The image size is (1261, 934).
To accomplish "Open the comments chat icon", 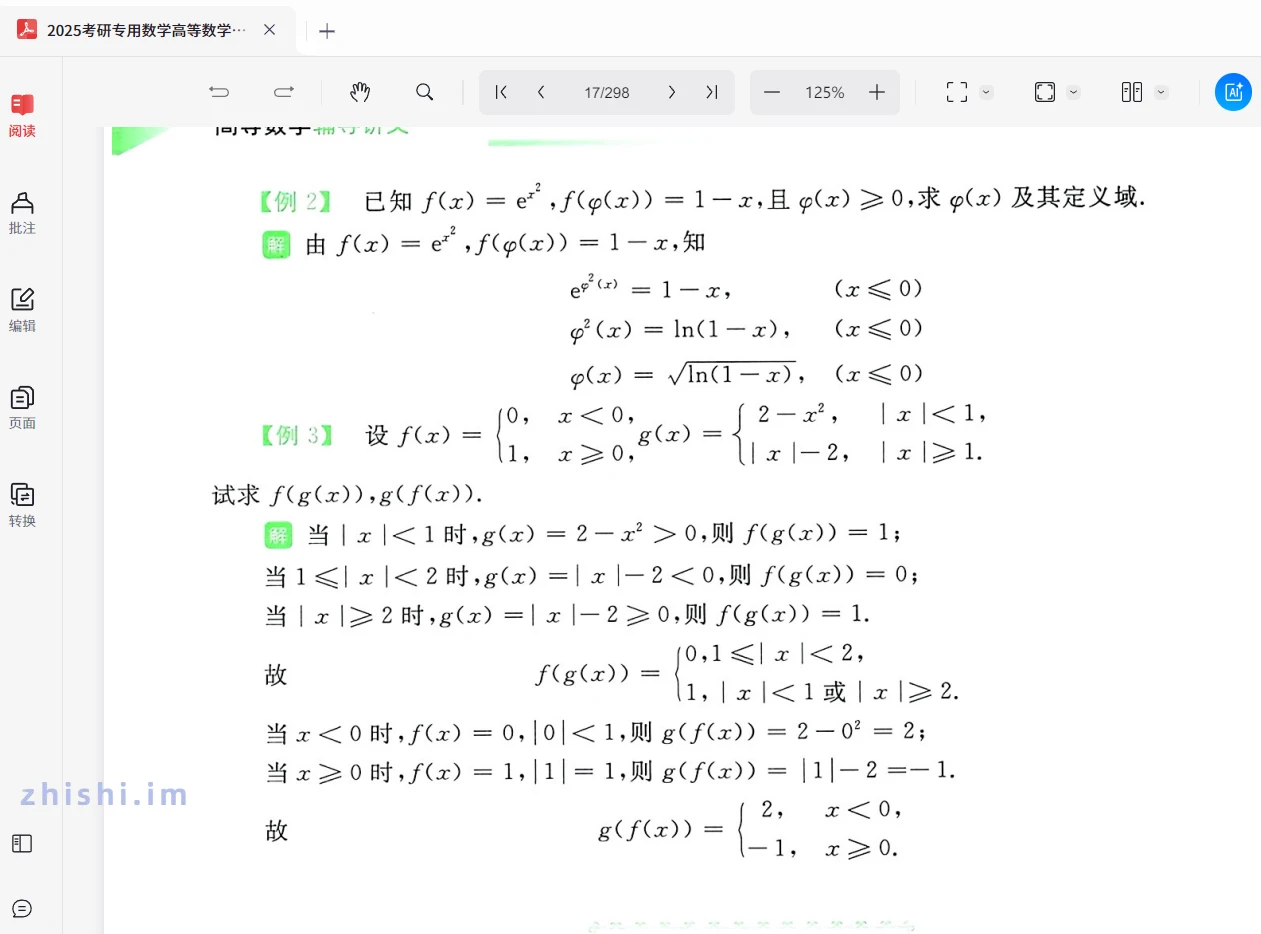I will pyautogui.click(x=22, y=908).
